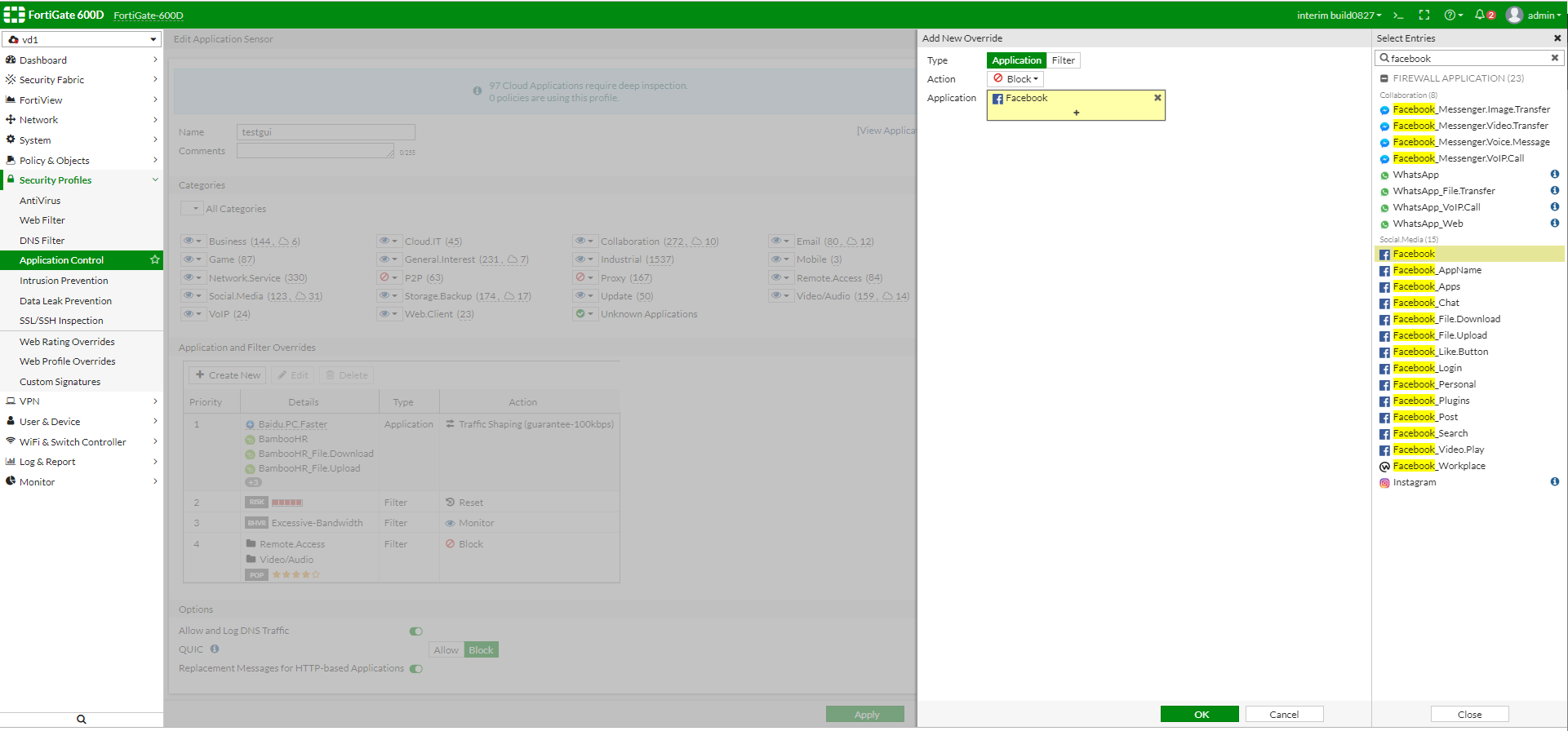Click the FortiView chart icon
Screen dimensions: 1568x731
coord(11,100)
